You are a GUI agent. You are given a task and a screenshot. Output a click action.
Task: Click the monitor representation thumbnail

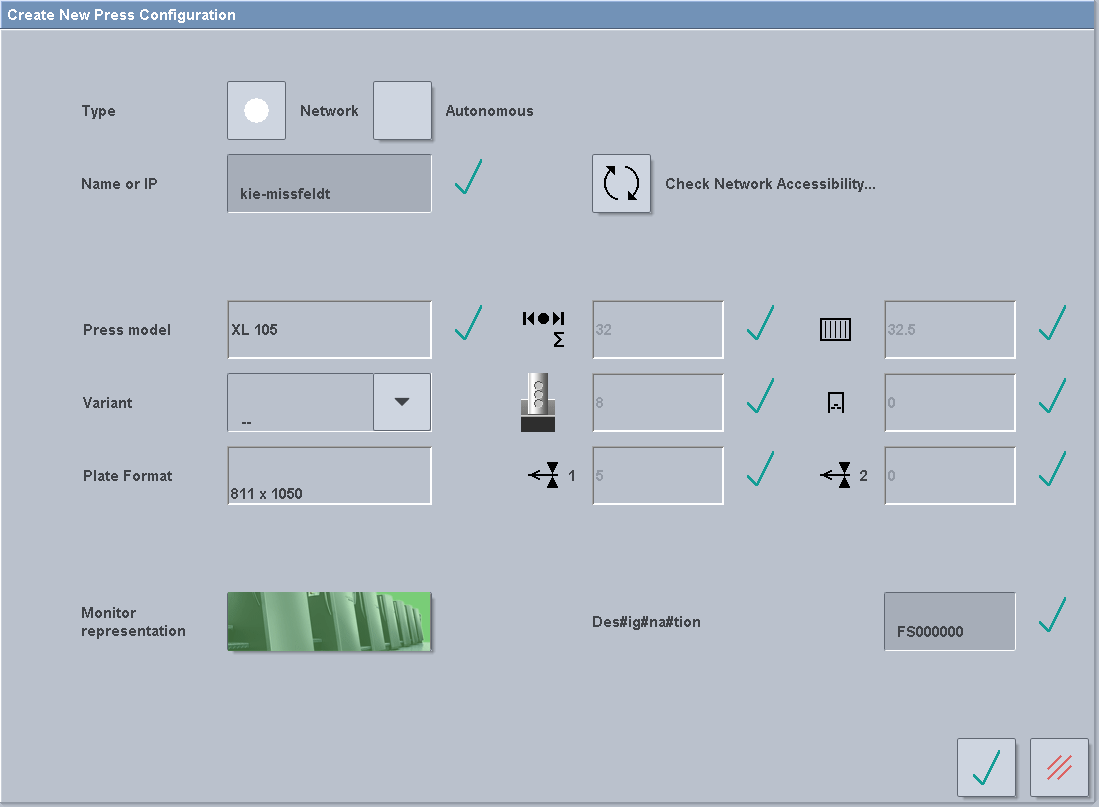[328, 621]
